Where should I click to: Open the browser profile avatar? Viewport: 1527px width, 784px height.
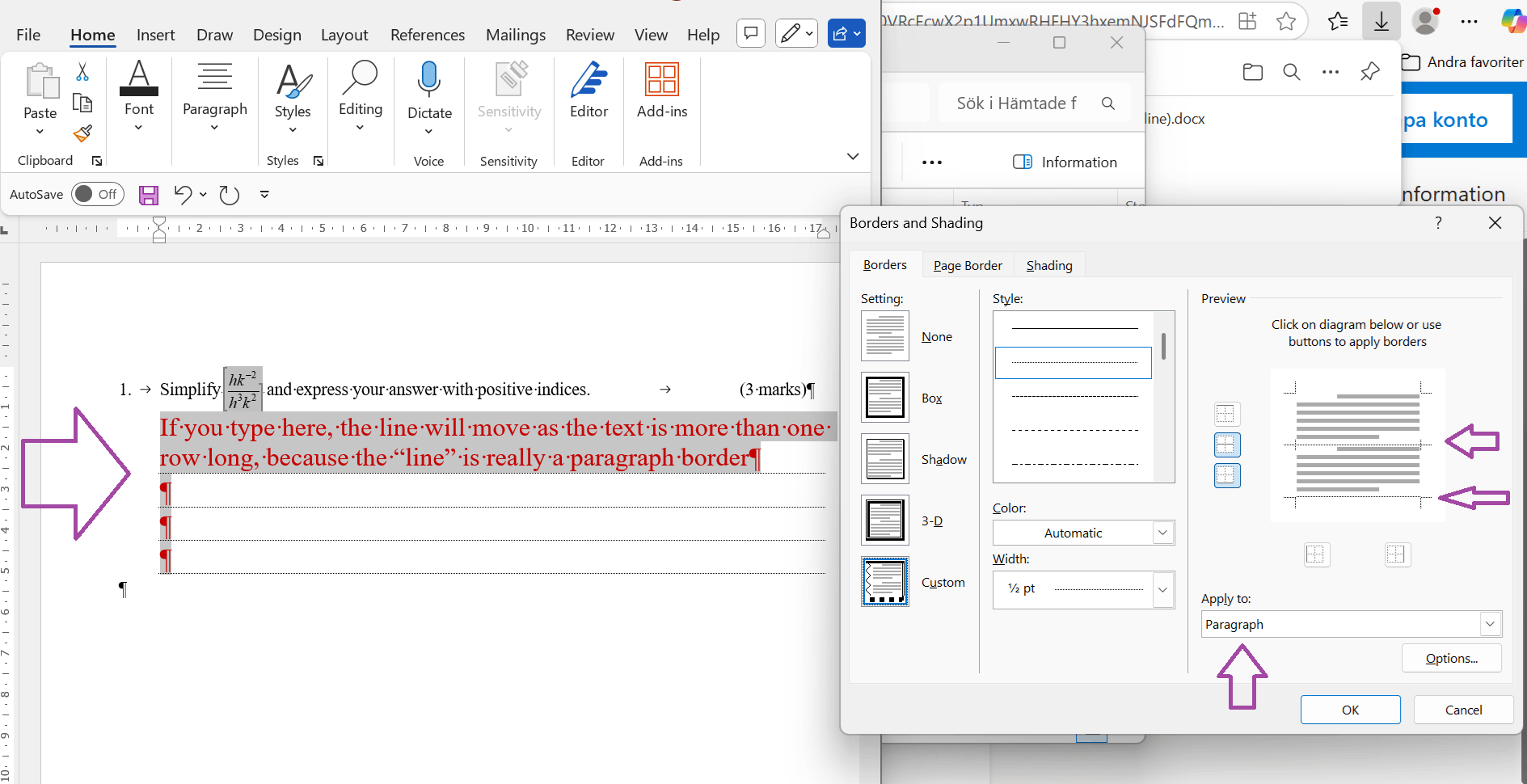(1426, 21)
